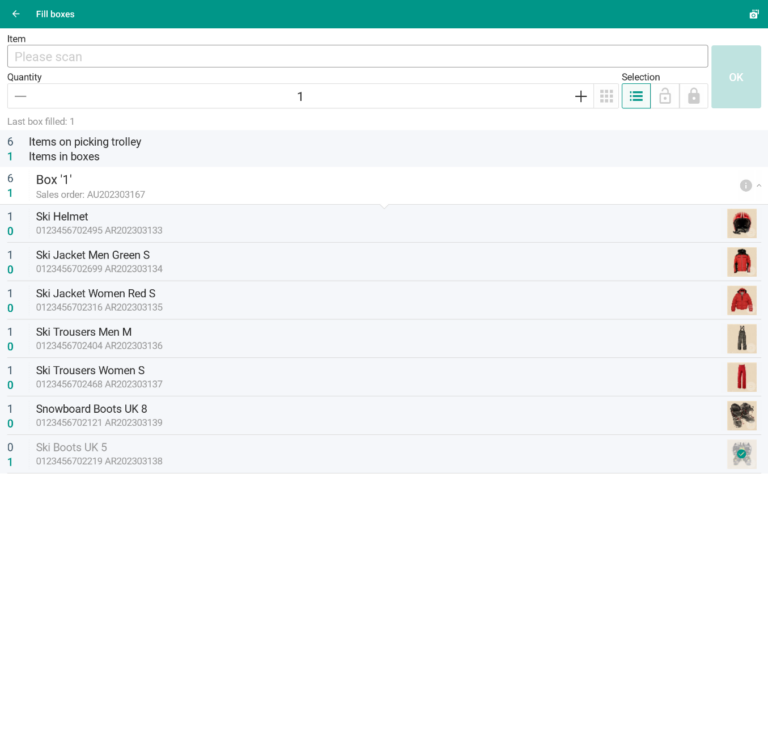Increase quantity with the plus button
The height and width of the screenshot is (740, 768).
580,96
